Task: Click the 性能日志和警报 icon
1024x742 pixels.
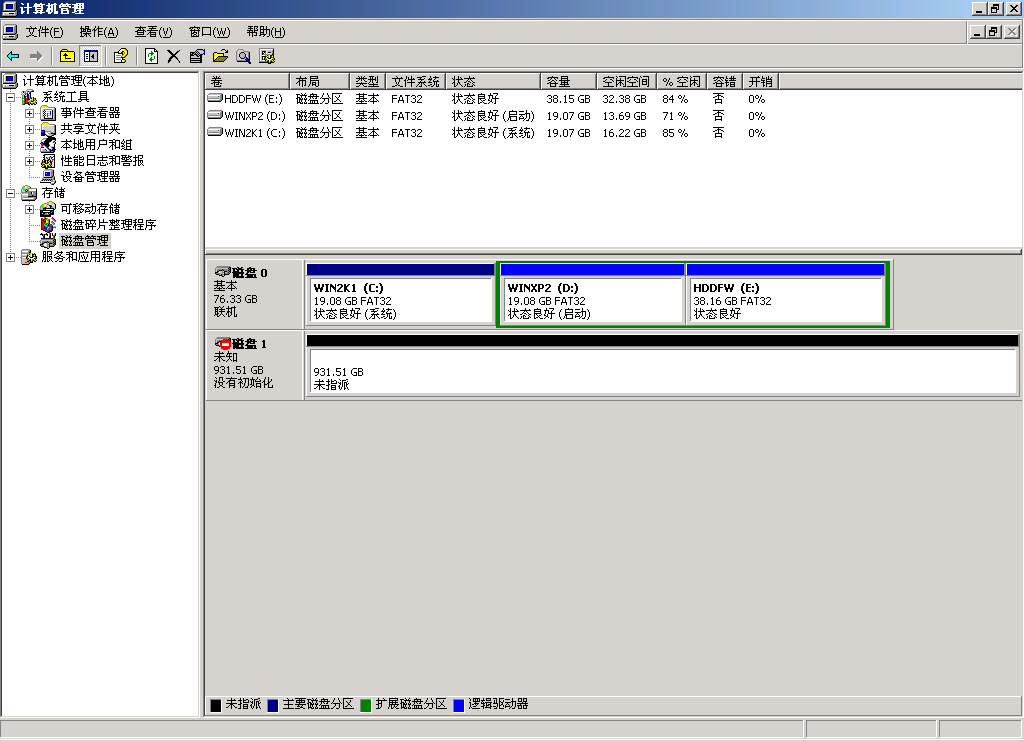Action: (48, 161)
